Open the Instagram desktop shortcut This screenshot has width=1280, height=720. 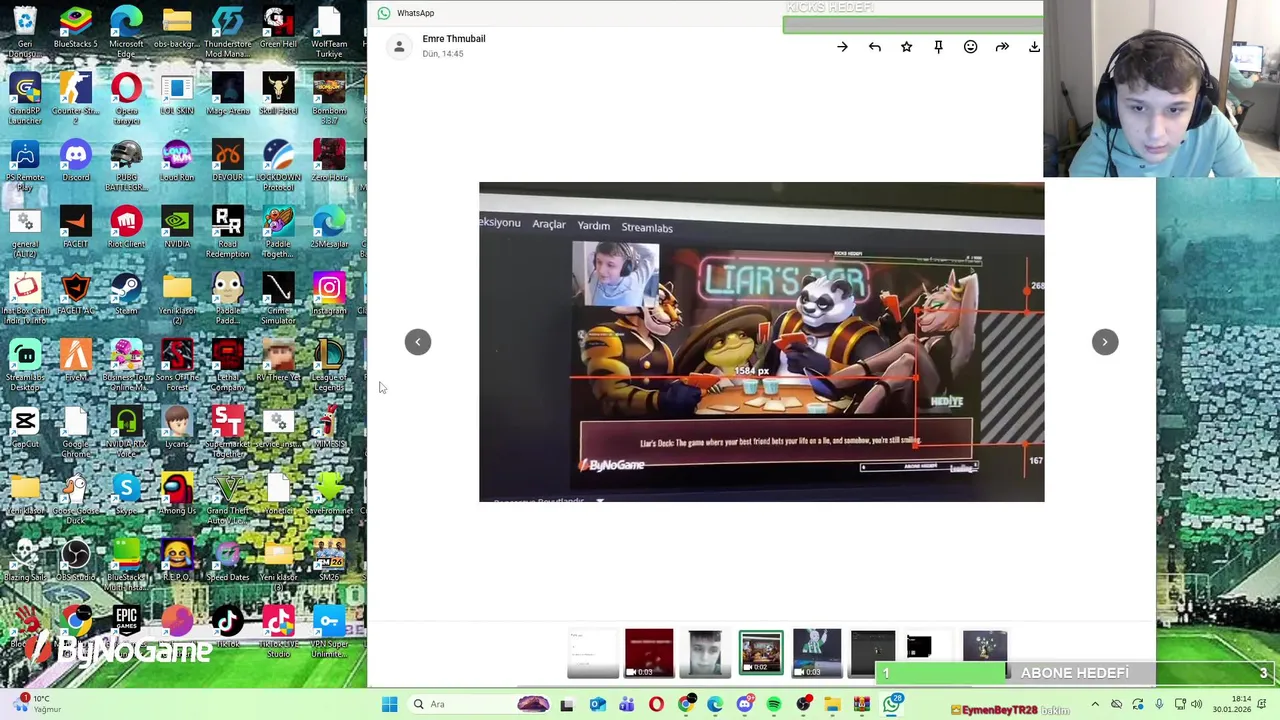(x=329, y=295)
